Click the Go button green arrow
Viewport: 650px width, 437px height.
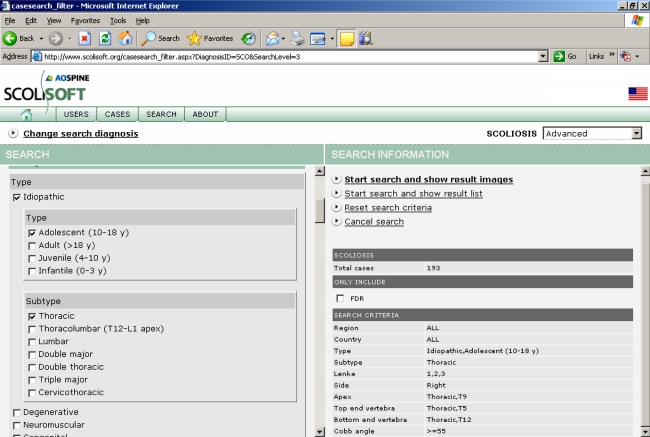(x=559, y=56)
